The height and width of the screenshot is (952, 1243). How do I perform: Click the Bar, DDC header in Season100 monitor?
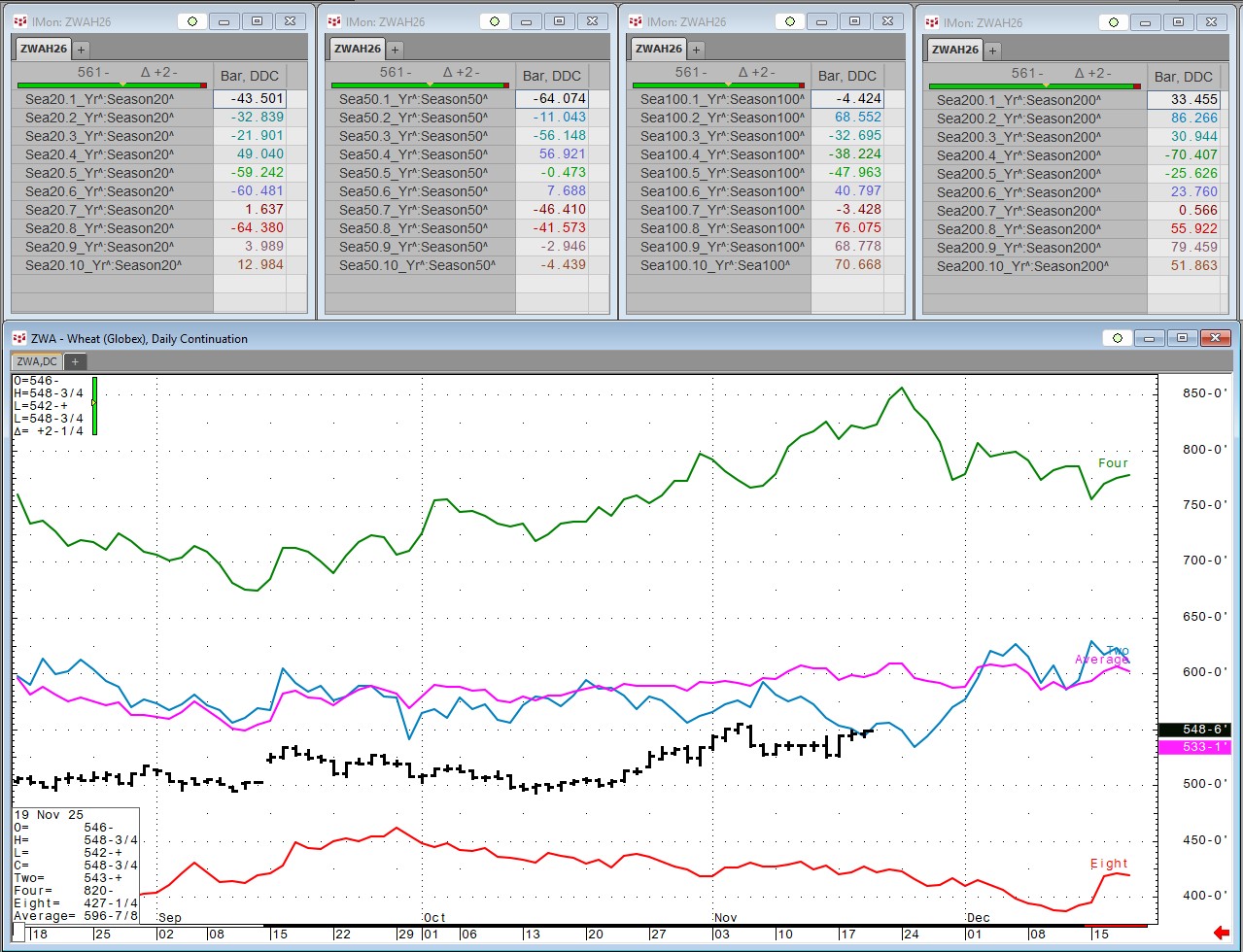(846, 76)
